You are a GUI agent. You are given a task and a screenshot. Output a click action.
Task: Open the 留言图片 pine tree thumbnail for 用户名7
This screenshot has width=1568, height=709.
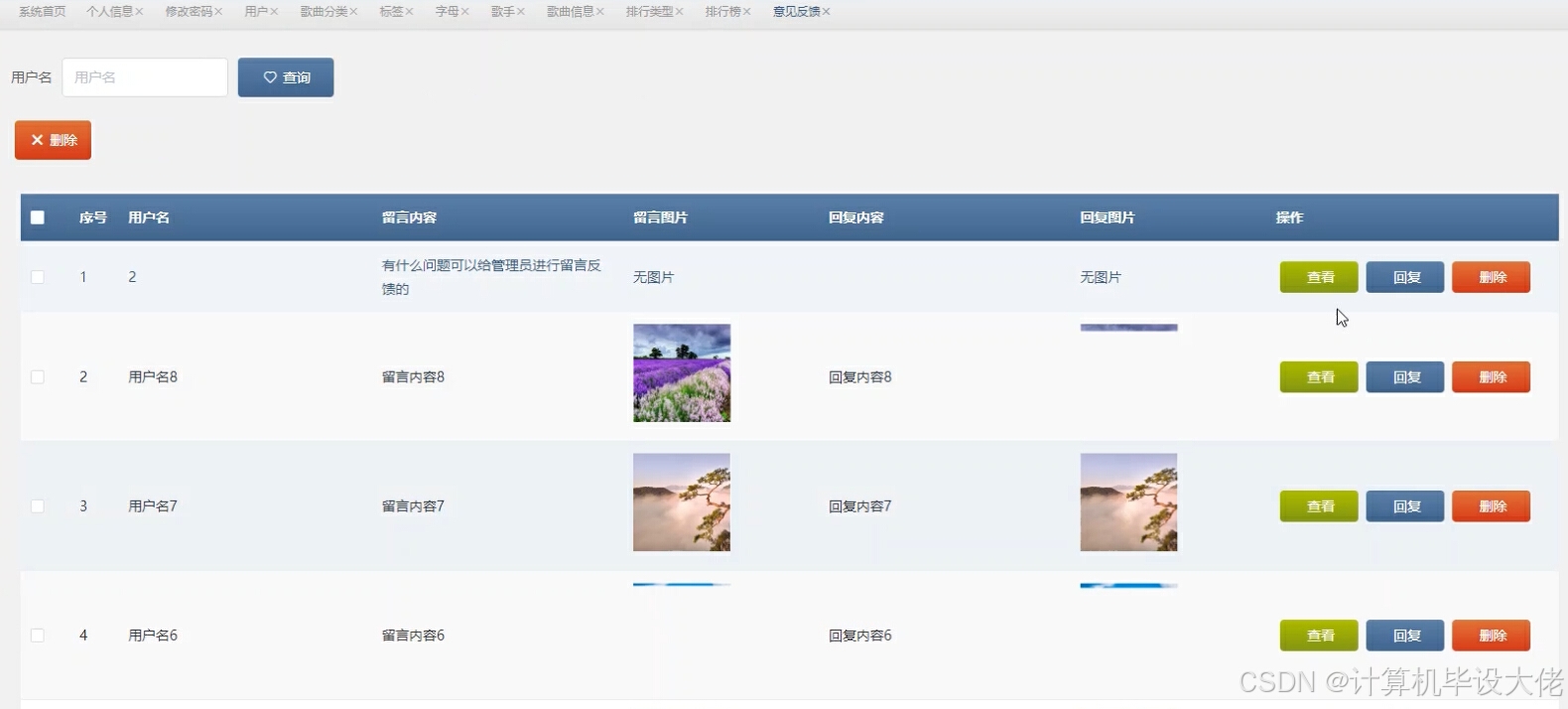[x=682, y=502]
